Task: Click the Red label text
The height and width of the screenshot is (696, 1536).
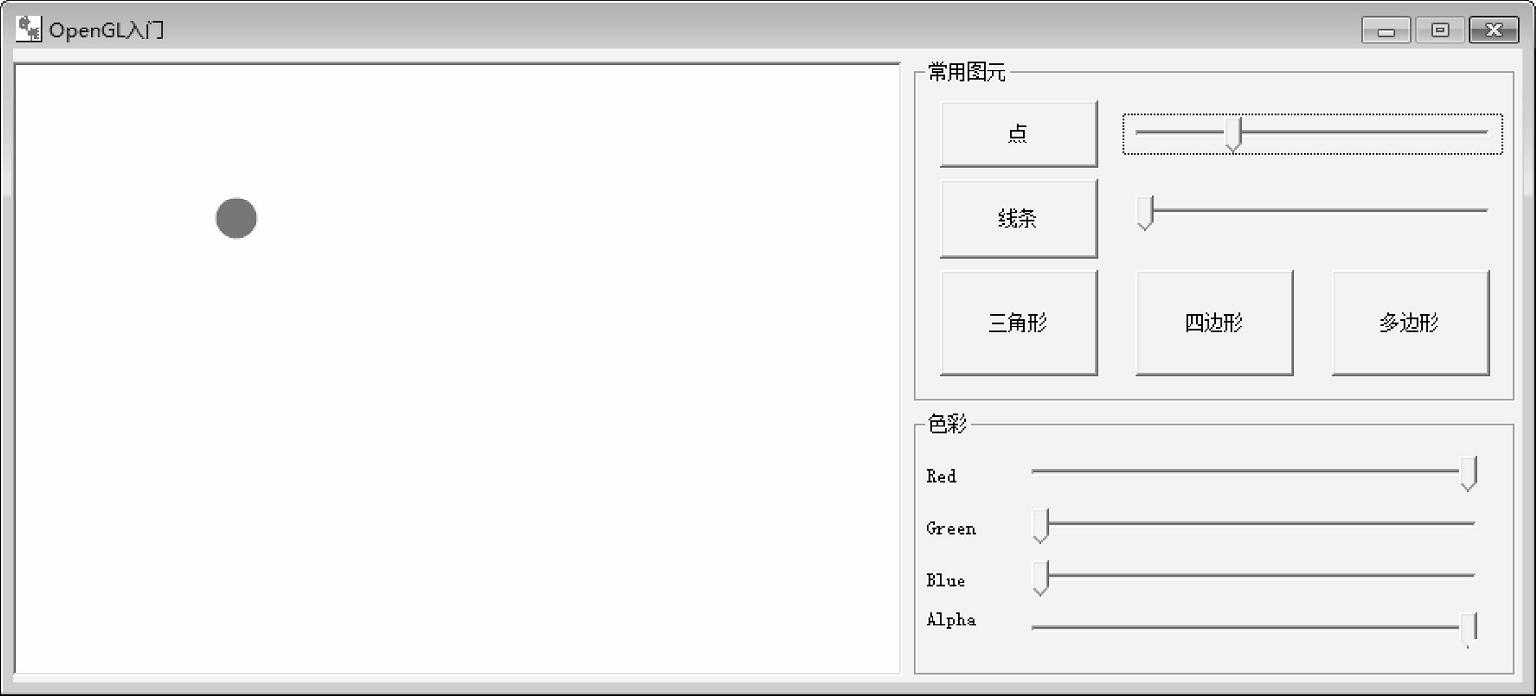Action: coord(941,476)
